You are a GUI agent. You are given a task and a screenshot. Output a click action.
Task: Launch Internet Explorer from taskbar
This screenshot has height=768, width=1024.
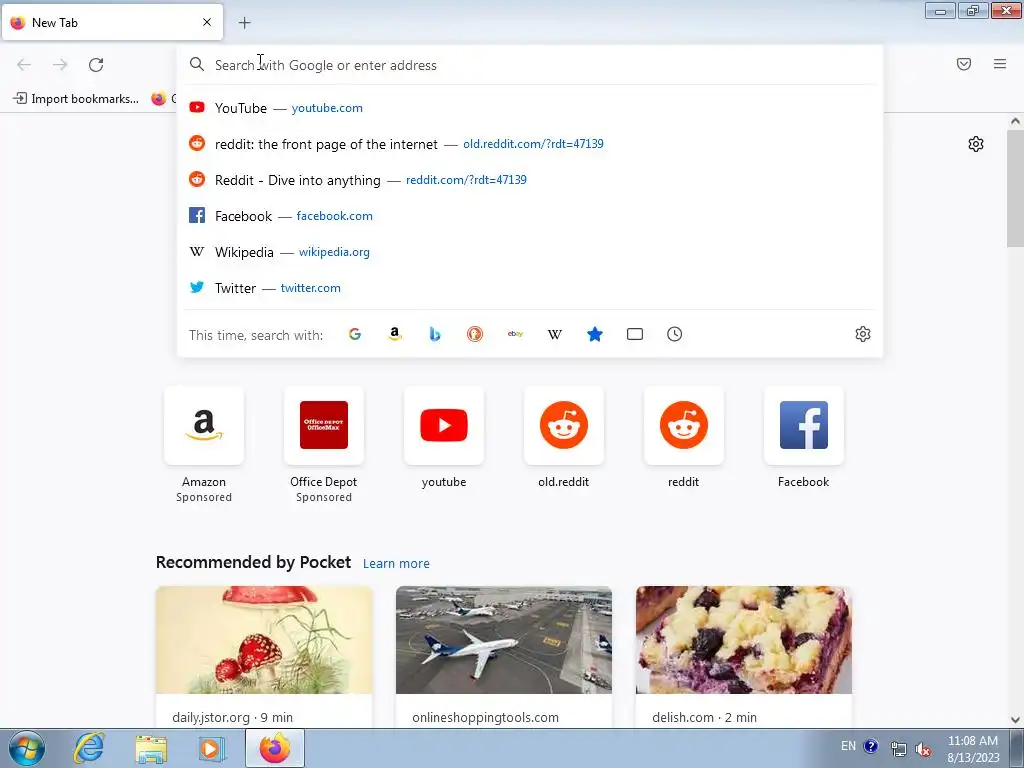pyautogui.click(x=88, y=748)
